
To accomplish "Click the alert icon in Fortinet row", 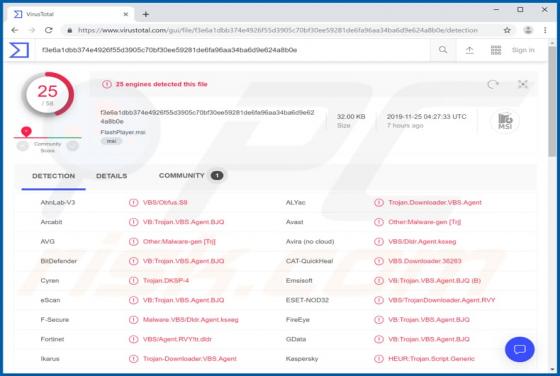I will pyautogui.click(x=133, y=339).
